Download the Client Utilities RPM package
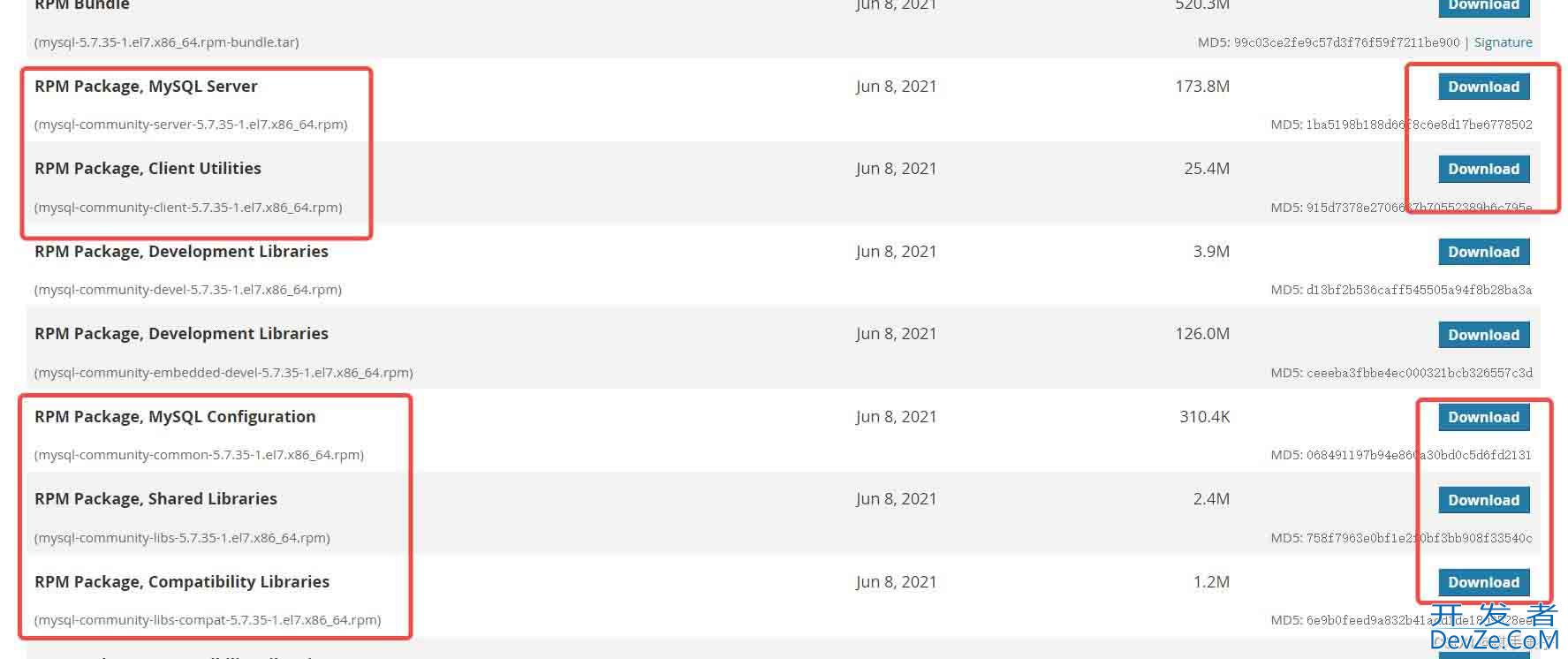Viewport: 1568px width, 659px height. pyautogui.click(x=1483, y=169)
